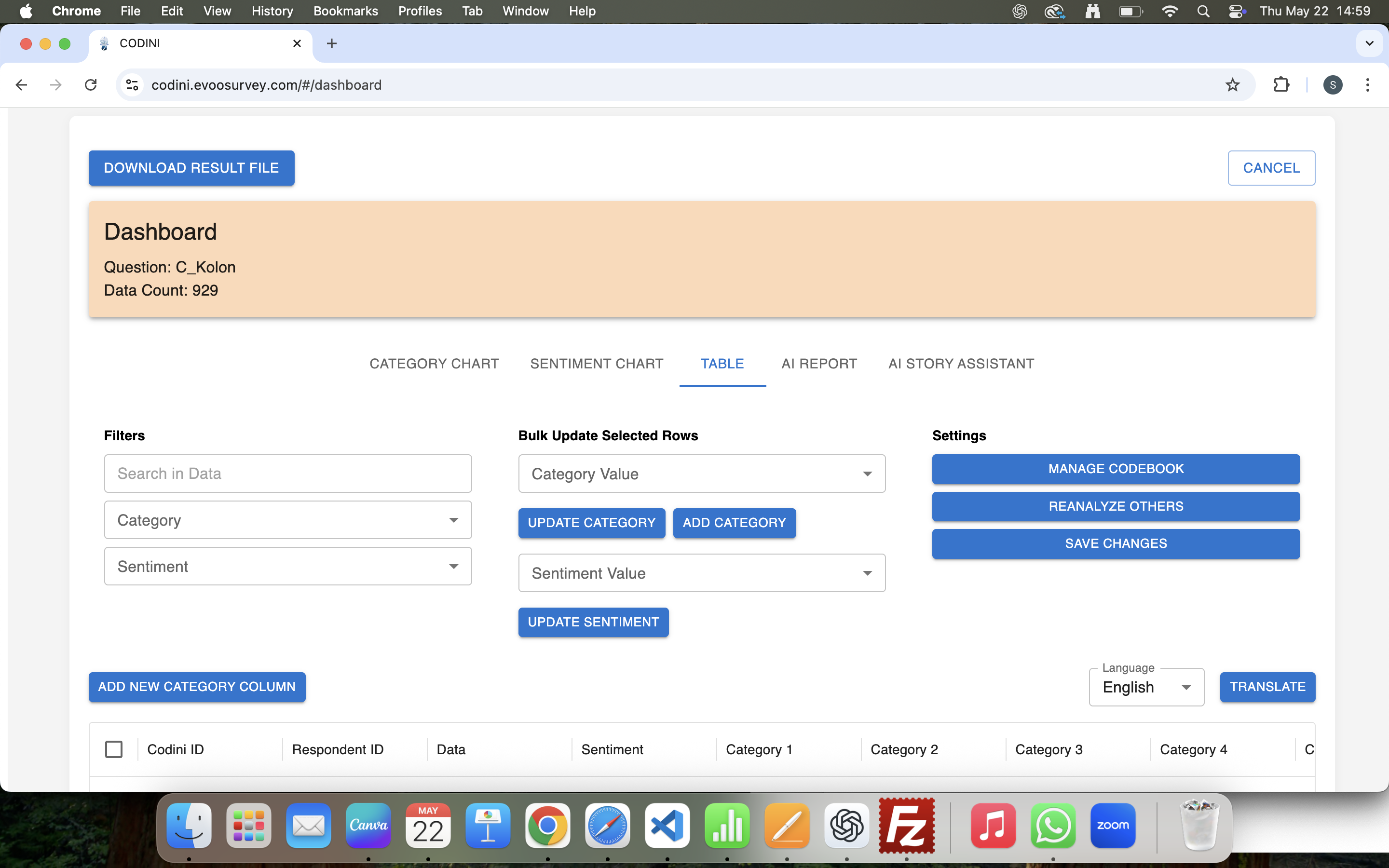Launch FileZilla from the dock
The height and width of the screenshot is (868, 1389).
point(906,826)
